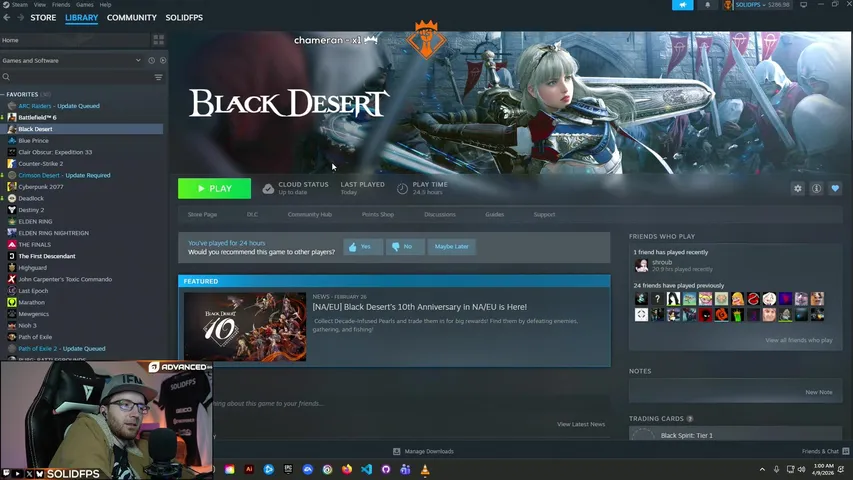Click No on recommendation prompt
This screenshot has height=480, width=853.
point(405,247)
